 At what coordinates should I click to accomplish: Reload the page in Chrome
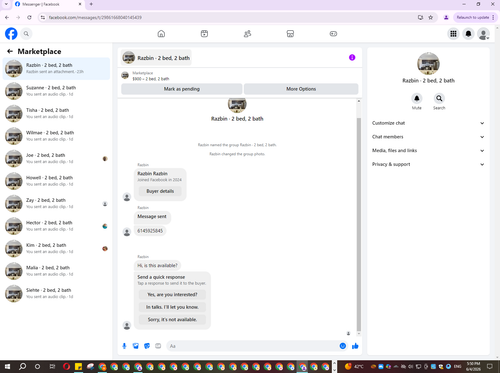point(29,17)
